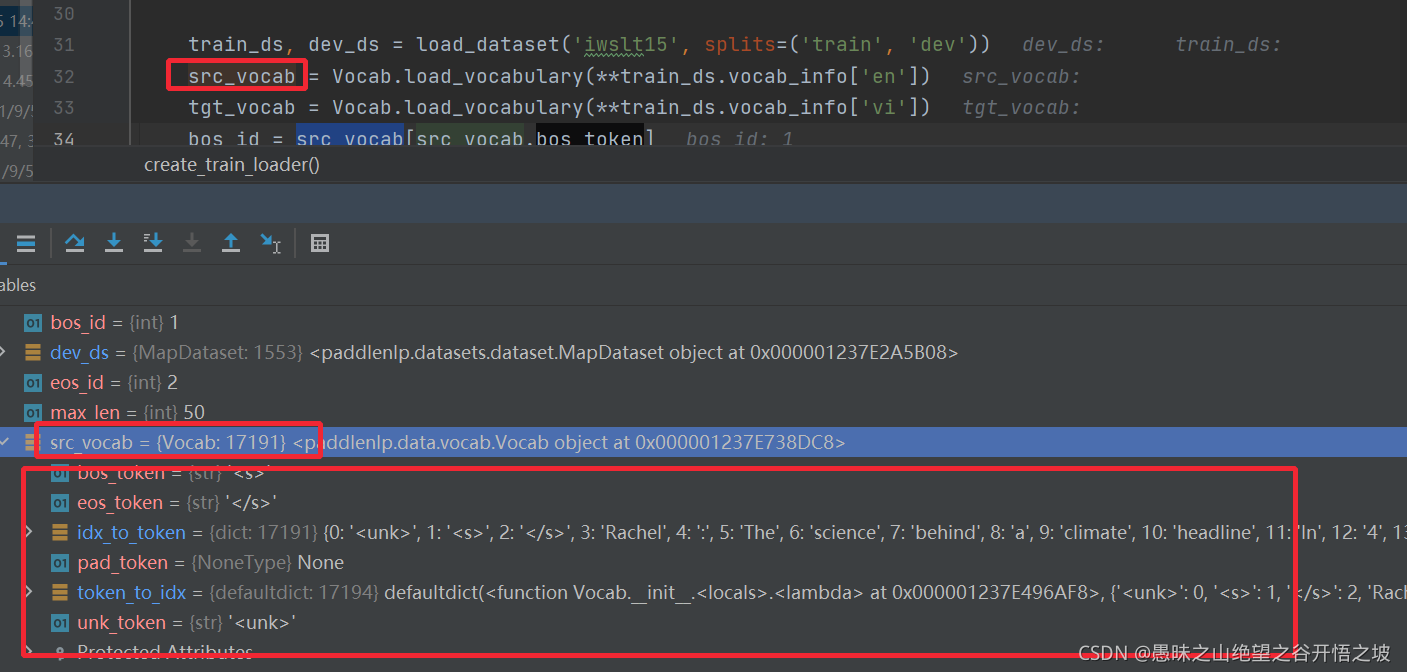Click bos_id at start of line 34
This screenshot has height=672, width=1407.
pyautogui.click(x=224, y=138)
